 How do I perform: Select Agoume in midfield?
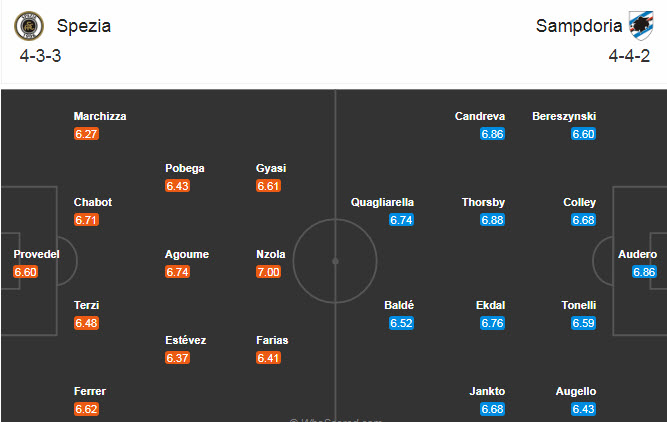click(x=187, y=254)
